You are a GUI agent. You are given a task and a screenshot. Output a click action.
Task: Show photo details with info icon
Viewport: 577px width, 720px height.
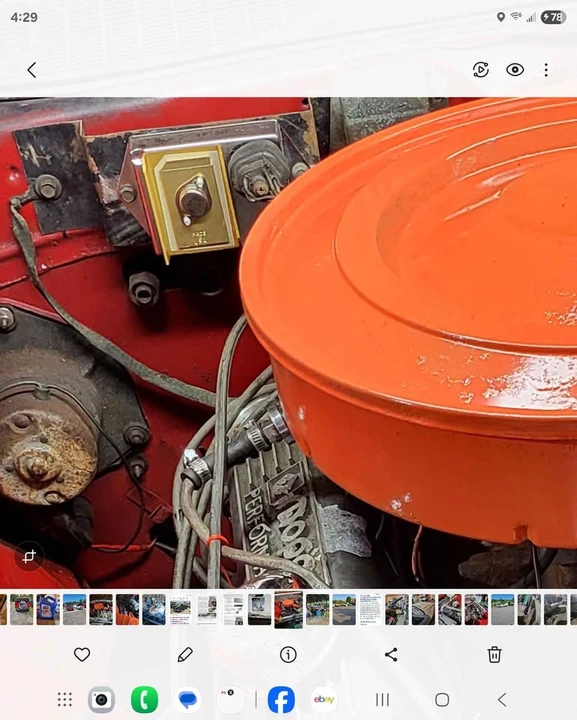tap(288, 654)
